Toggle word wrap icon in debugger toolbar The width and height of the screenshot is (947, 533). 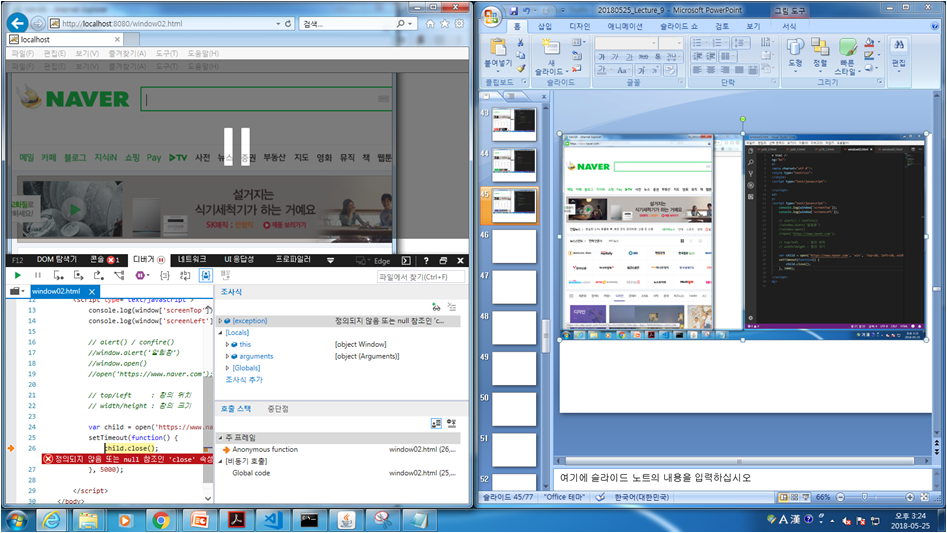[185, 275]
